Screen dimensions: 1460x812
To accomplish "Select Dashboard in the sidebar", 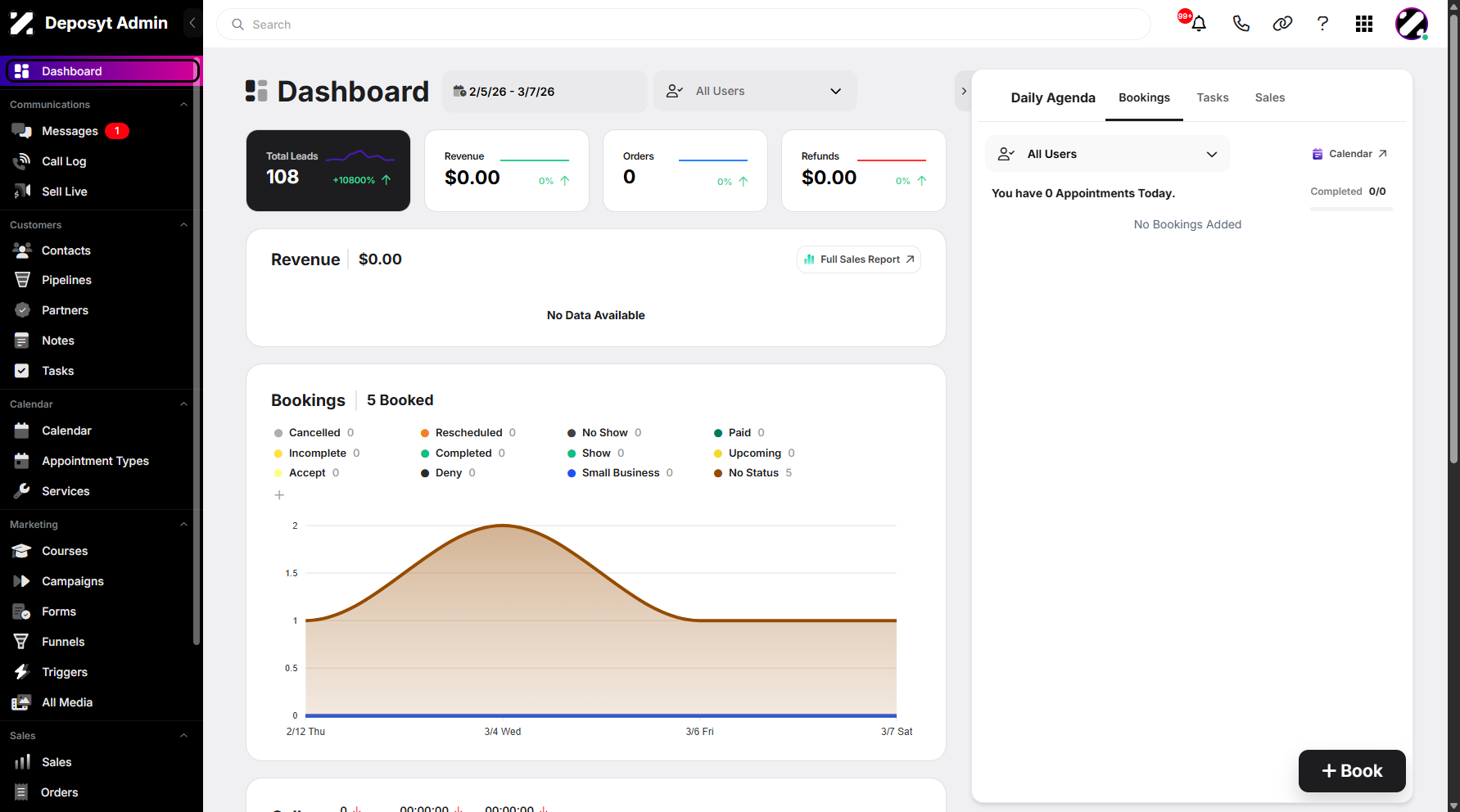I will coord(102,71).
